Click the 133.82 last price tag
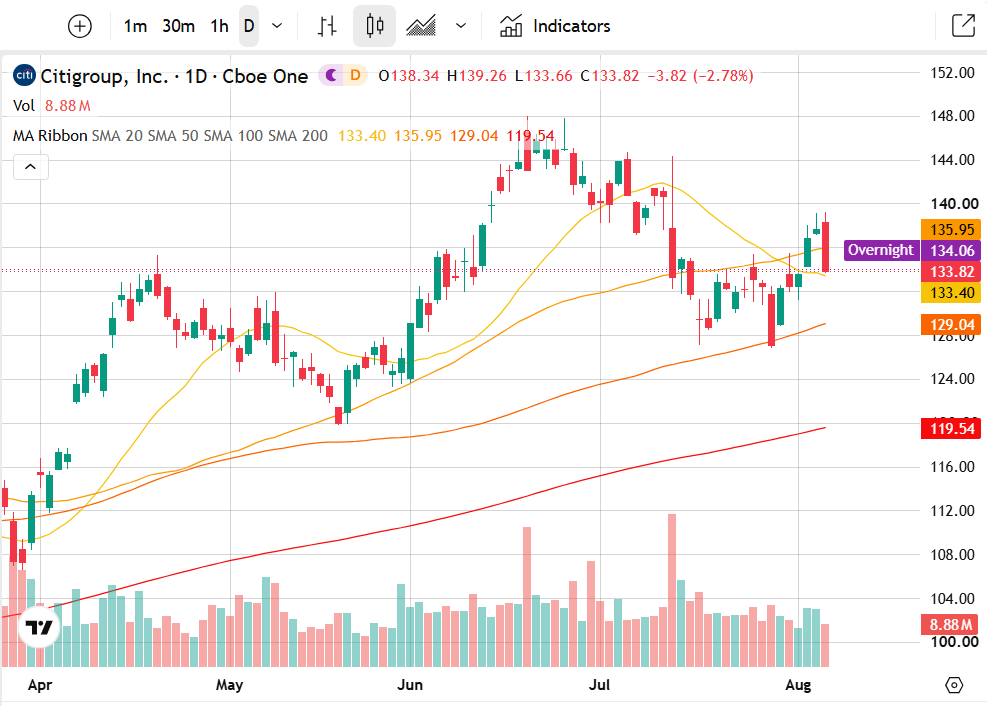This screenshot has height=706, width=991. pyautogui.click(x=951, y=272)
